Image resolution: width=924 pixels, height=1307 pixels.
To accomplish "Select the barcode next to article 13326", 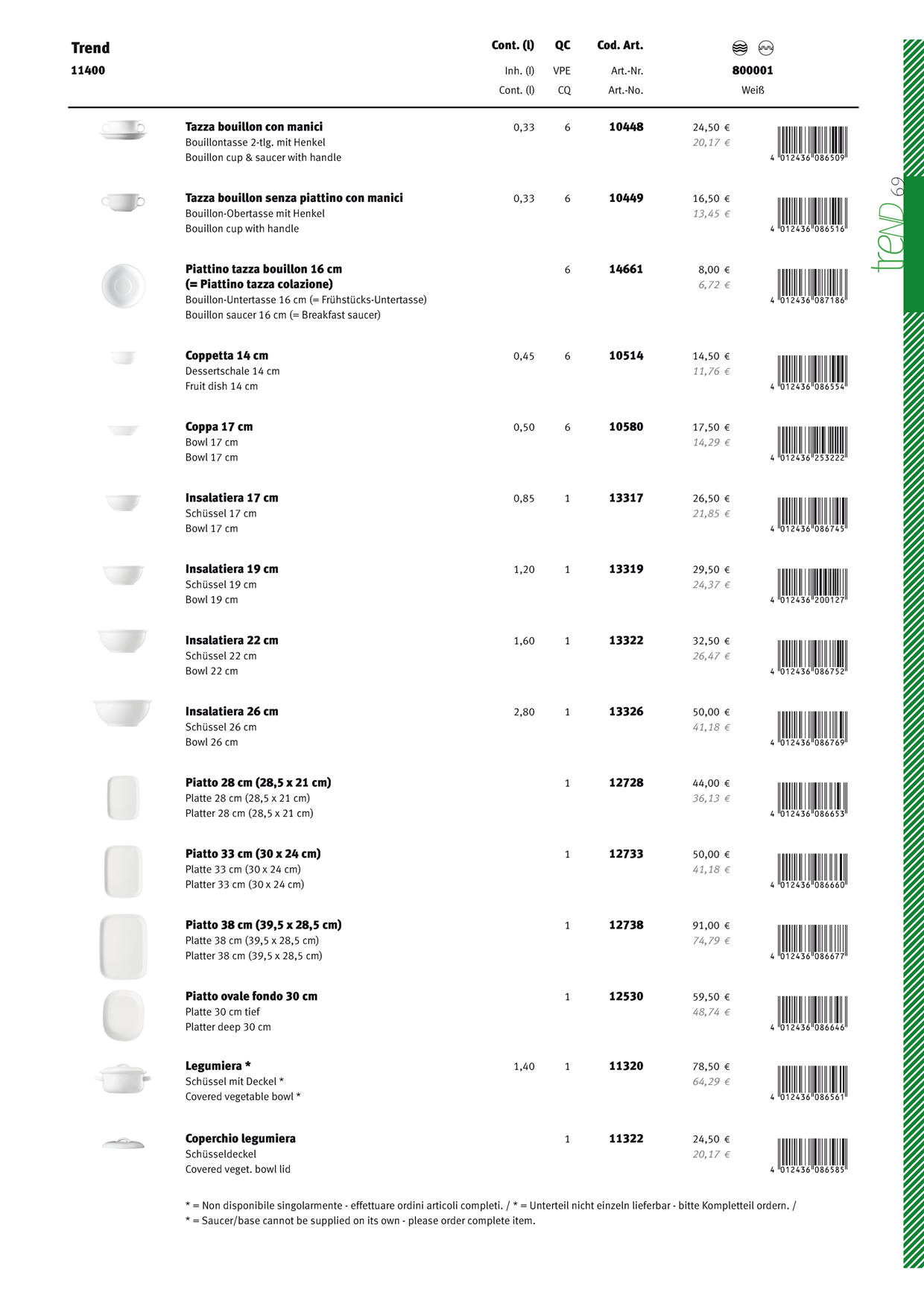I will (811, 728).
